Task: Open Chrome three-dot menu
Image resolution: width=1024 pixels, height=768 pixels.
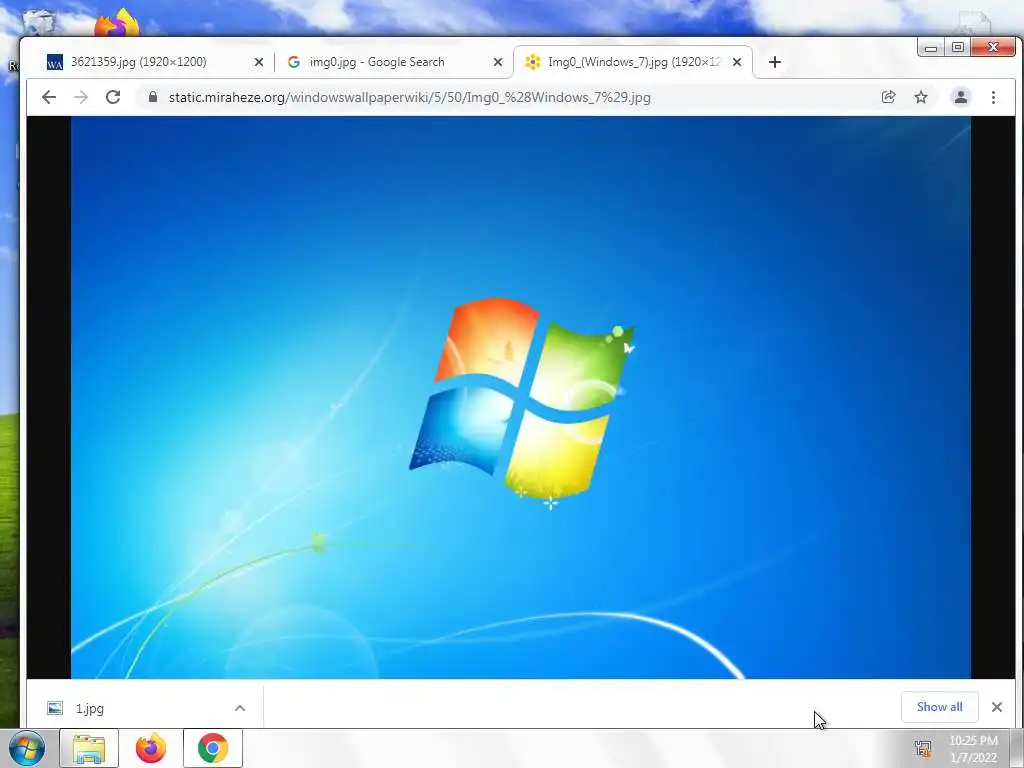Action: point(993,97)
